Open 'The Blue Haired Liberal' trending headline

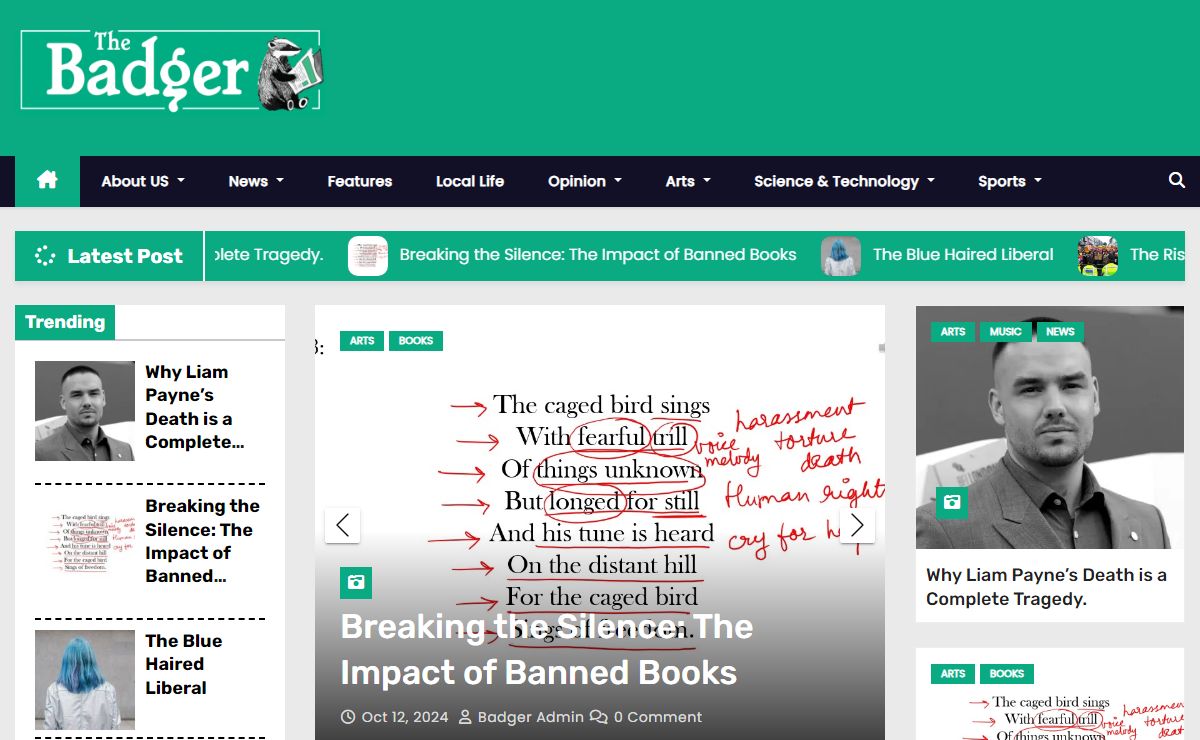click(x=183, y=664)
